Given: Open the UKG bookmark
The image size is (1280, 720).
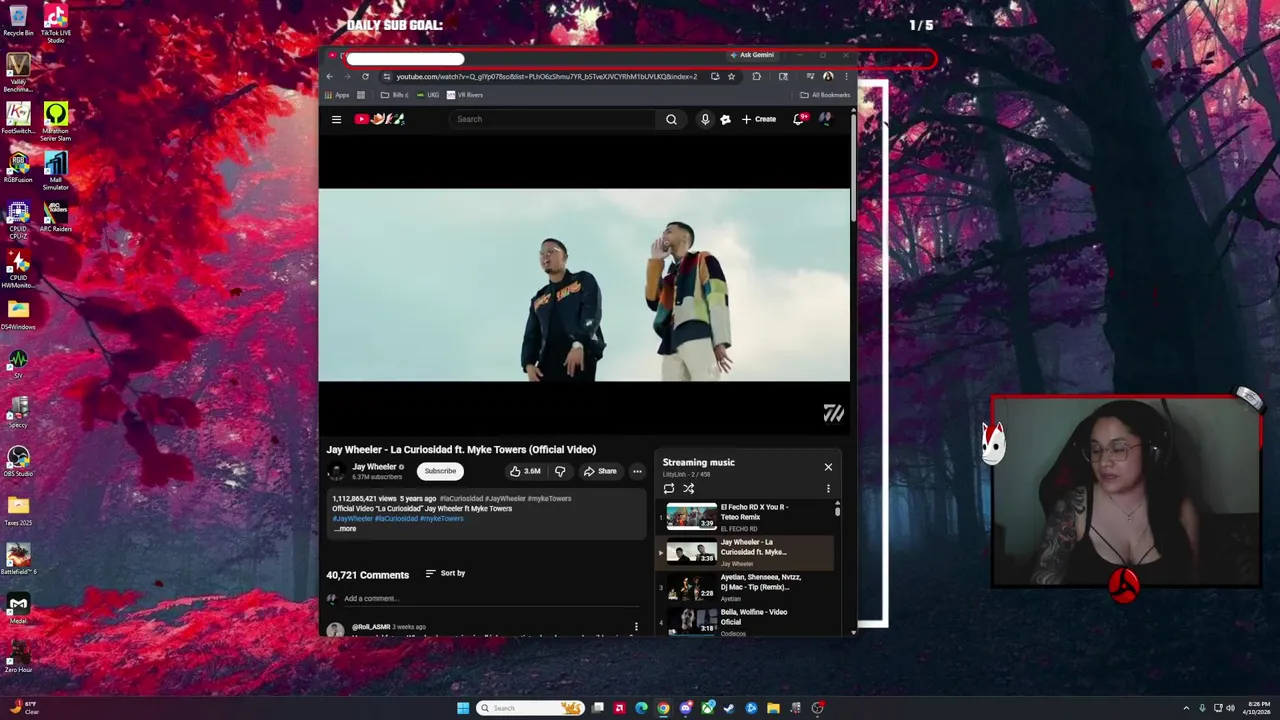Looking at the screenshot, I should (427, 95).
